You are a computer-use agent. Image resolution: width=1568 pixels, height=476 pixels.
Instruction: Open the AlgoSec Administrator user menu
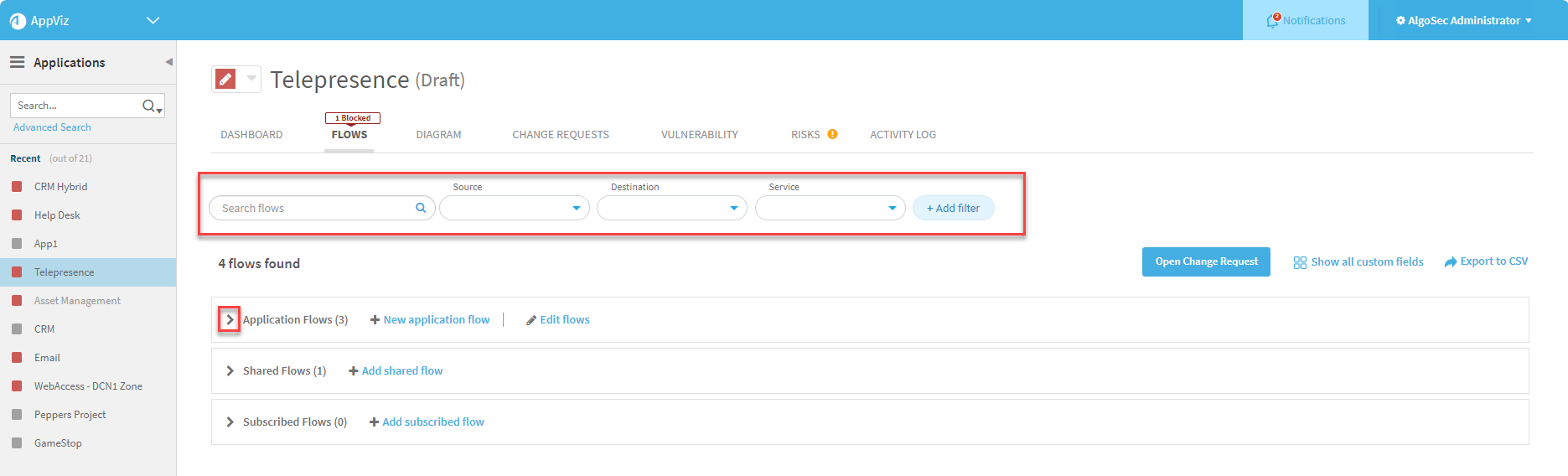(1463, 21)
